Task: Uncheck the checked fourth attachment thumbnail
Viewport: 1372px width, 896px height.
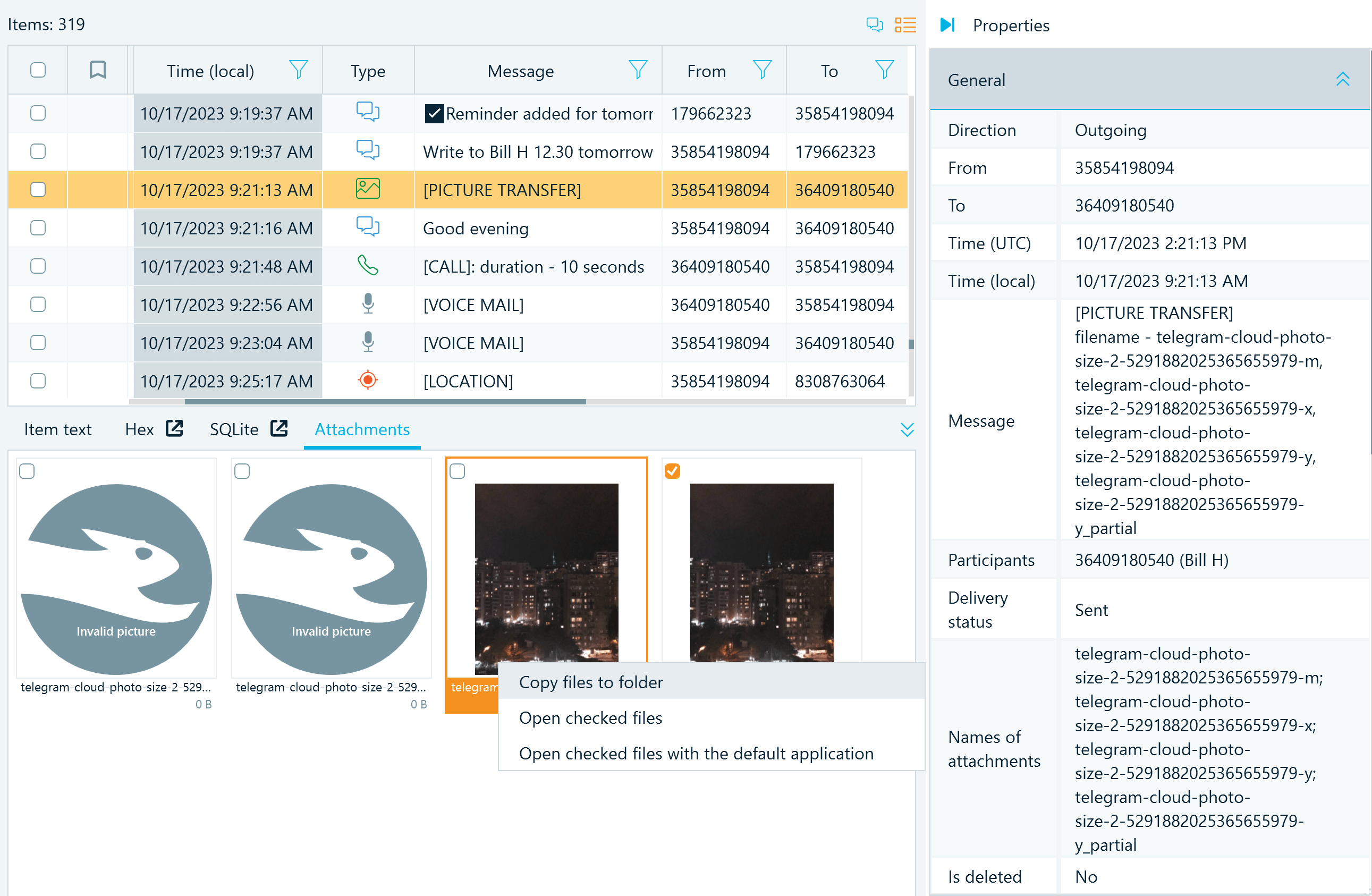Action: click(x=672, y=471)
